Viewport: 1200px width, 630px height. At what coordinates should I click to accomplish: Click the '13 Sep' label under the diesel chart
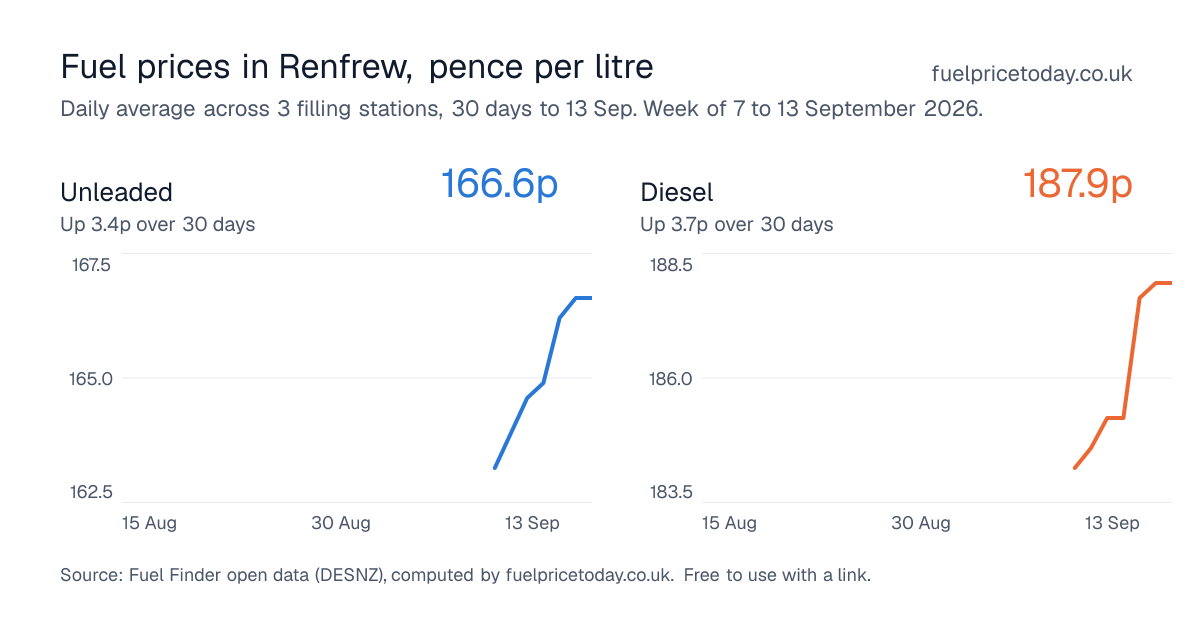(1112, 523)
